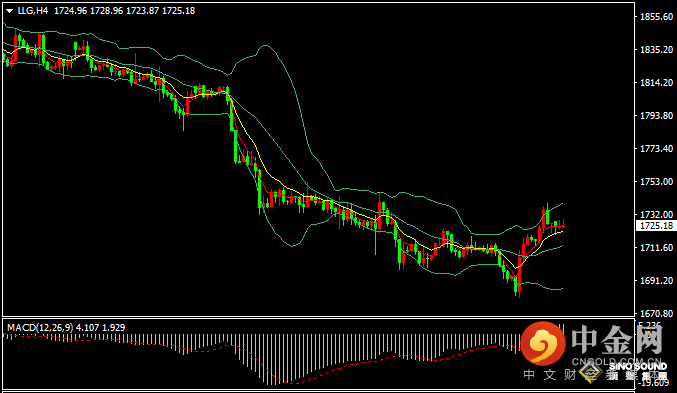The image size is (677, 393).
Task: Click the 1670.80 price axis label
Action: pos(656,313)
